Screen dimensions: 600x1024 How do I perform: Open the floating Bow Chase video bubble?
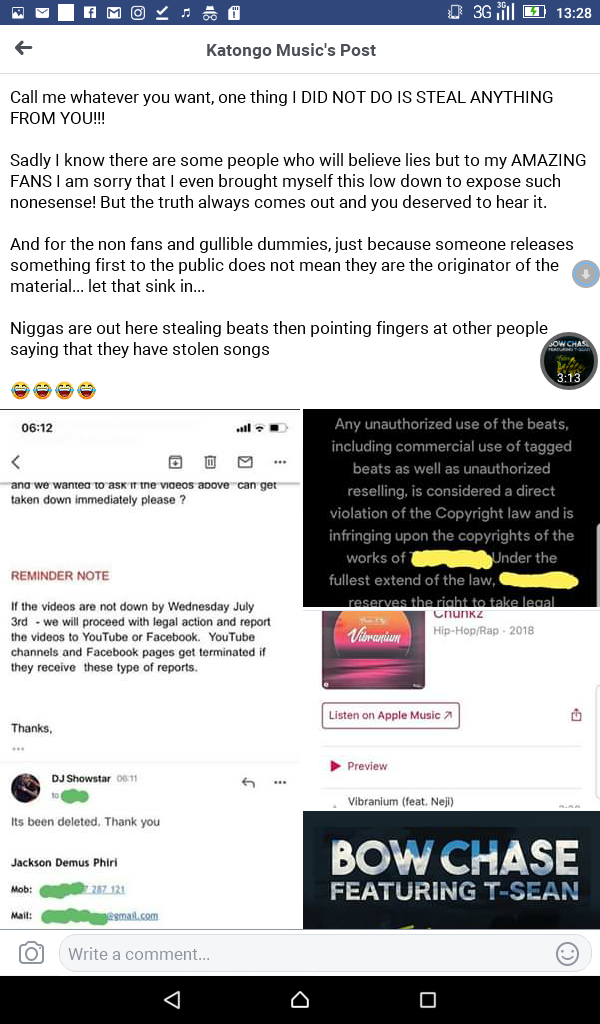(569, 360)
